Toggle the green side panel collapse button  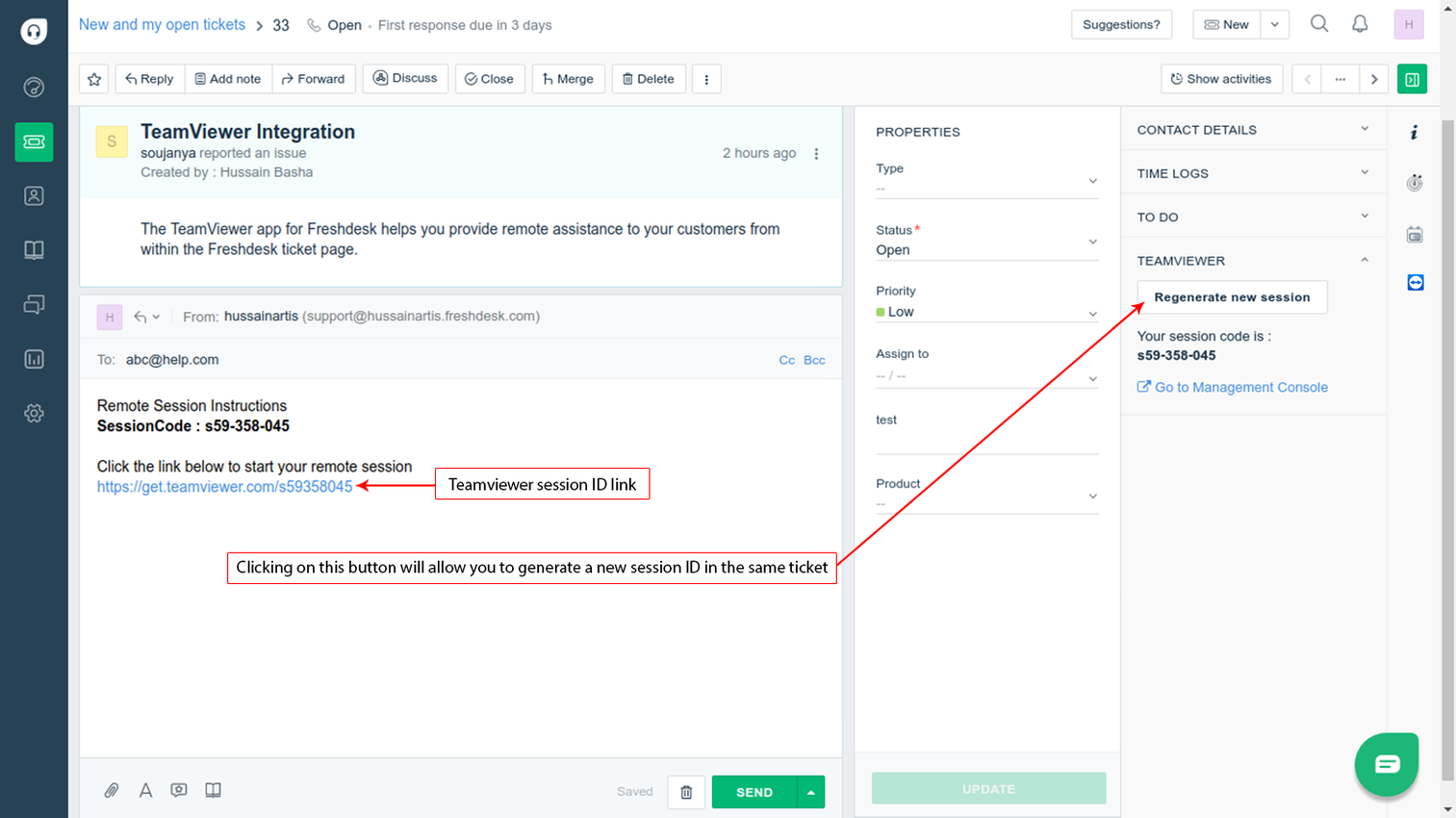1413,79
